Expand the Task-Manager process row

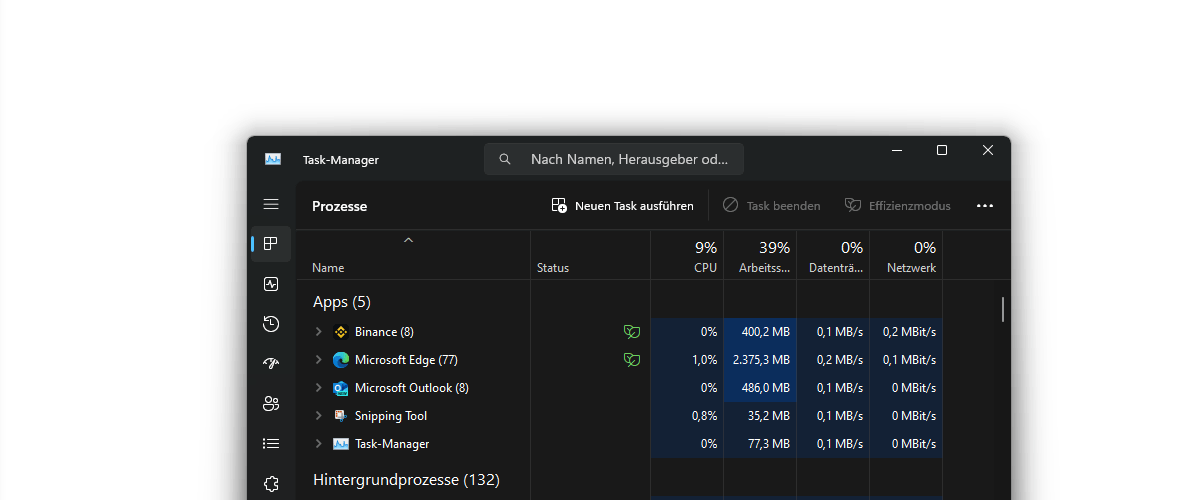pos(319,444)
